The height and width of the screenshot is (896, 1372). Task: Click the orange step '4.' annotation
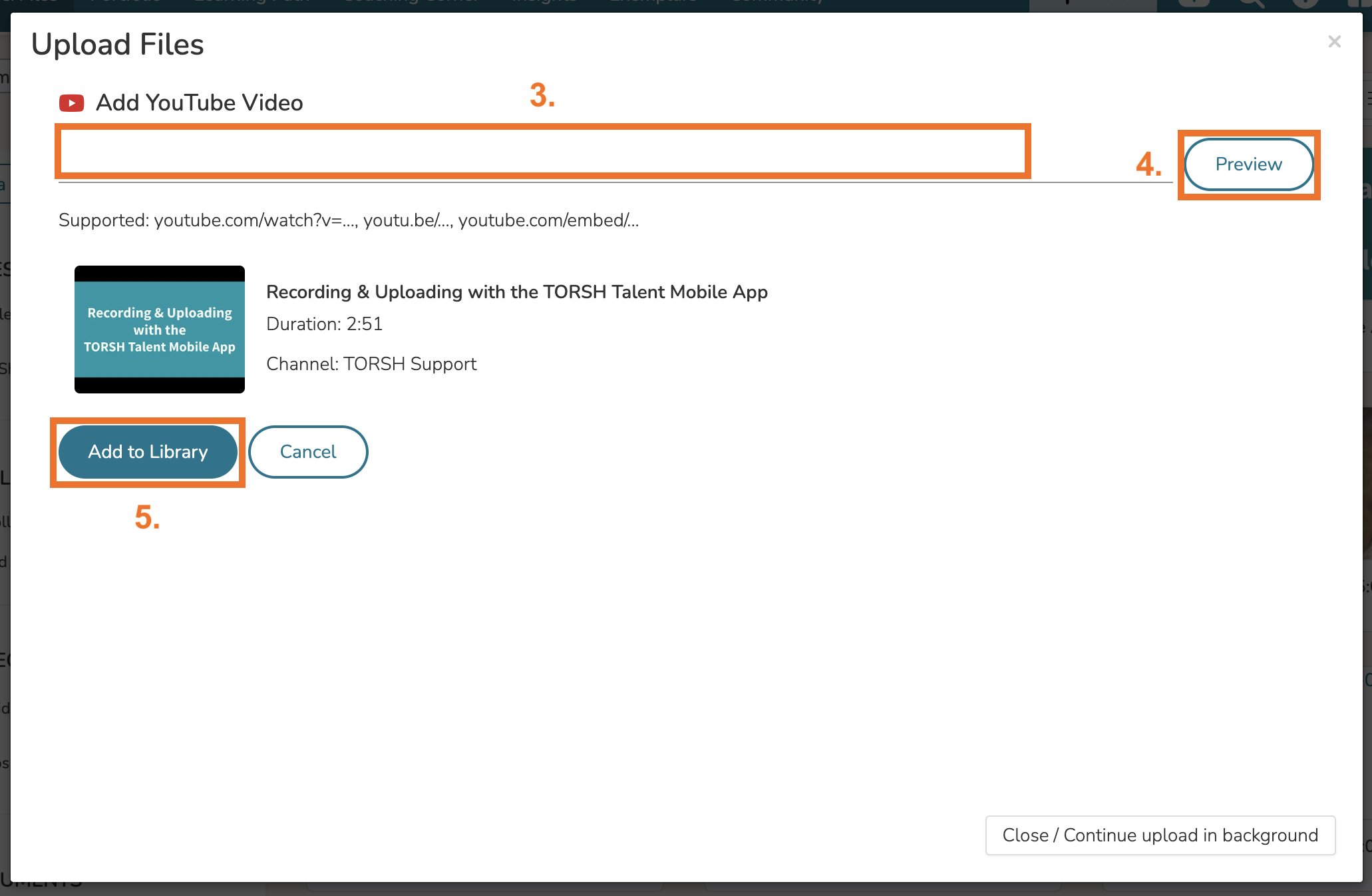1149,164
